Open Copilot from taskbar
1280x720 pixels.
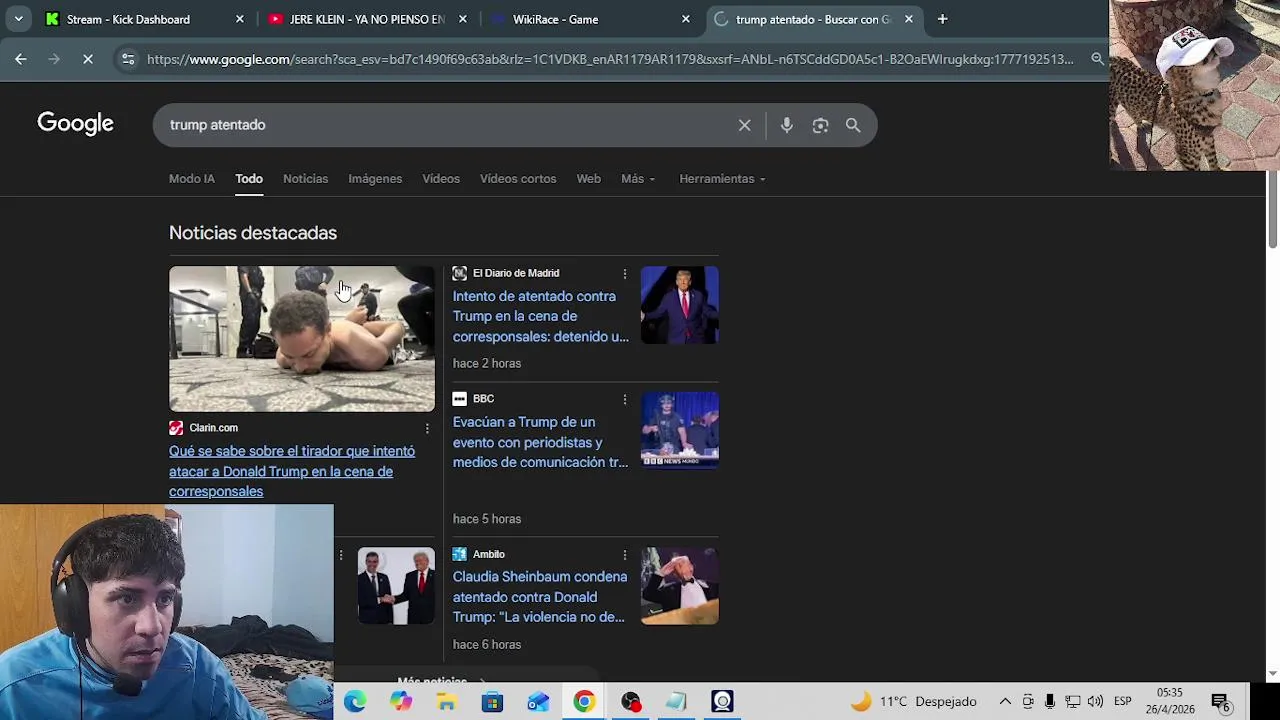point(401,702)
